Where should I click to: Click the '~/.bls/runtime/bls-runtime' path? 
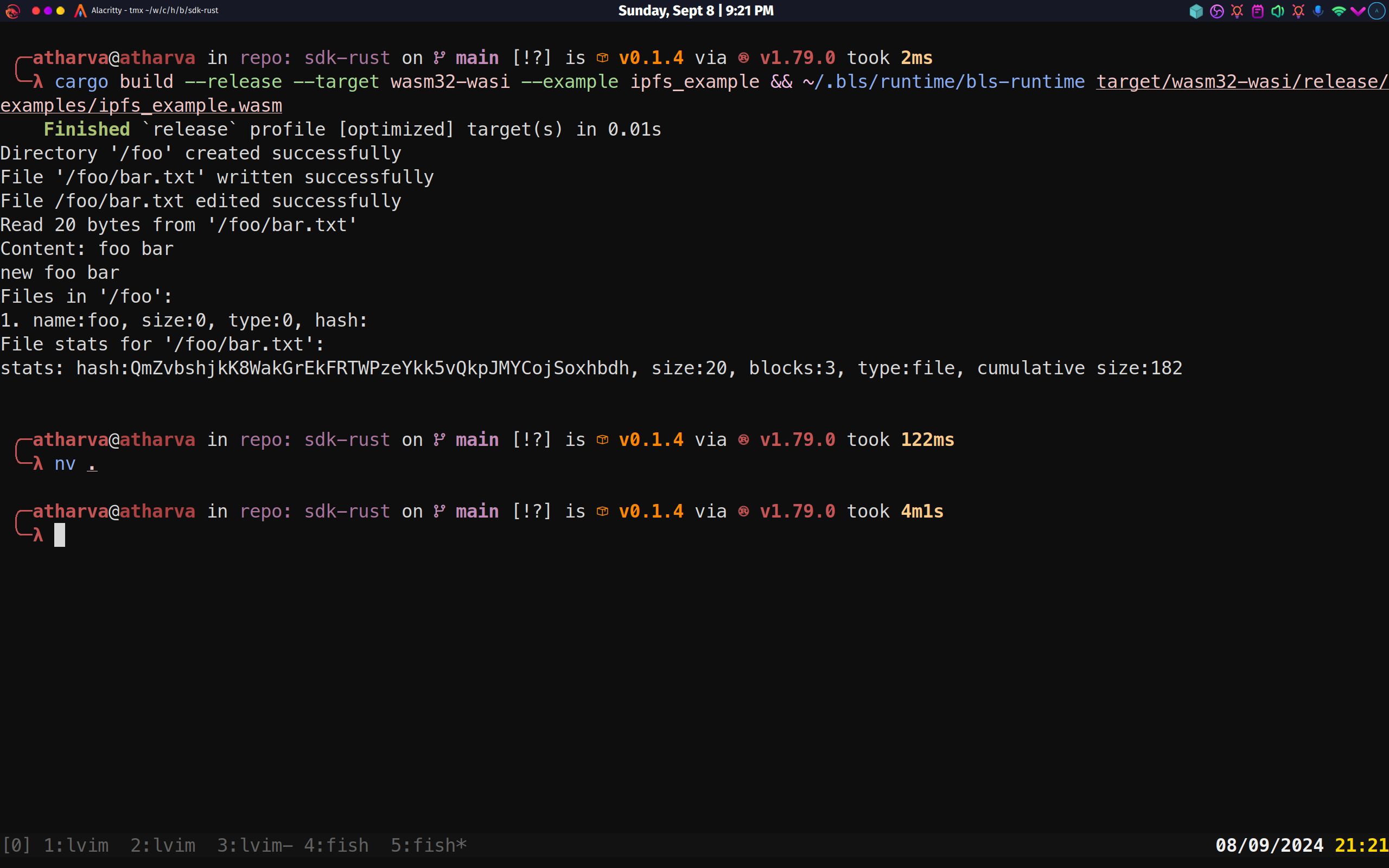coord(944,81)
